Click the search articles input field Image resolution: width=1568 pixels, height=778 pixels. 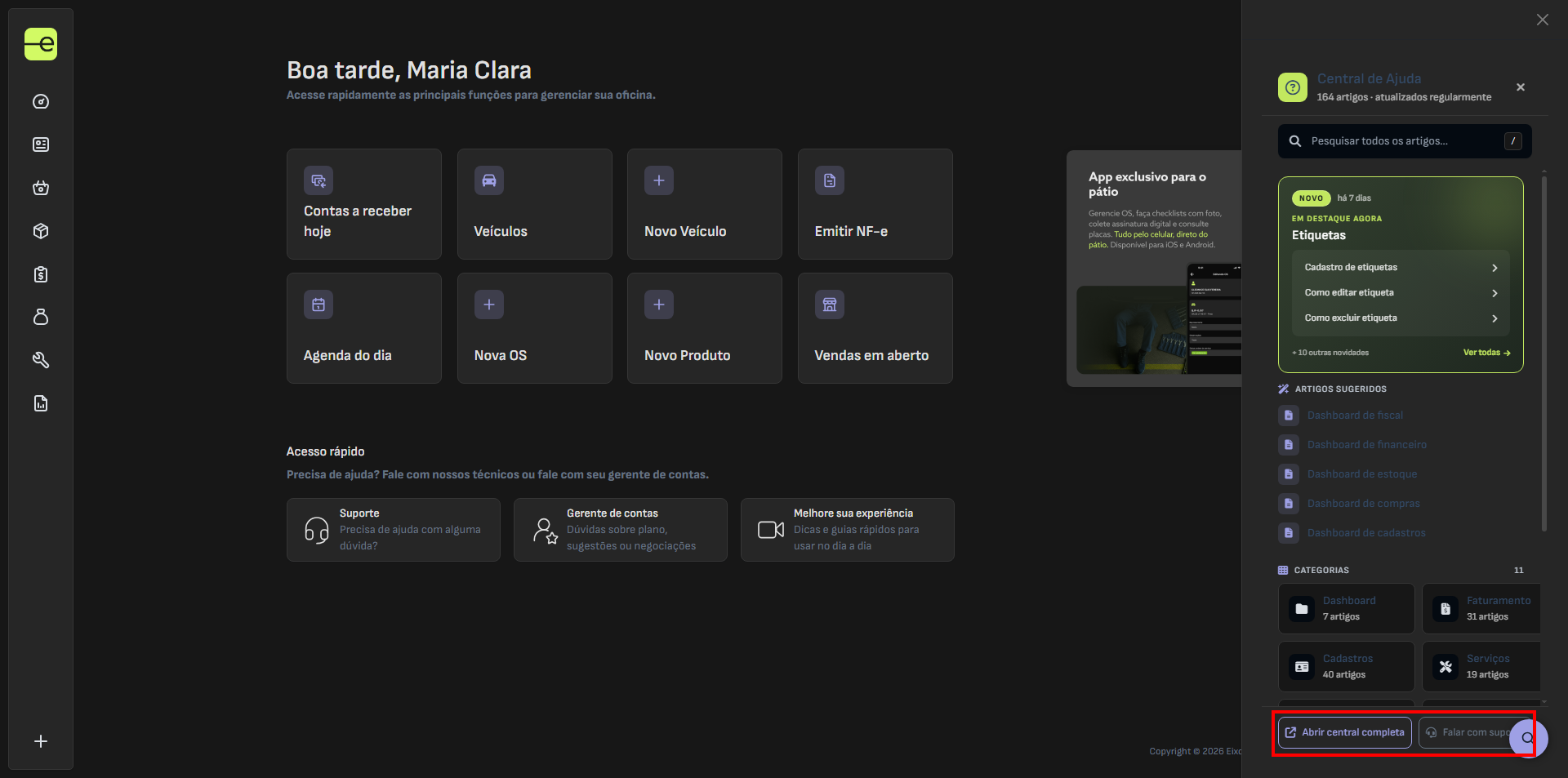pyautogui.click(x=1405, y=141)
